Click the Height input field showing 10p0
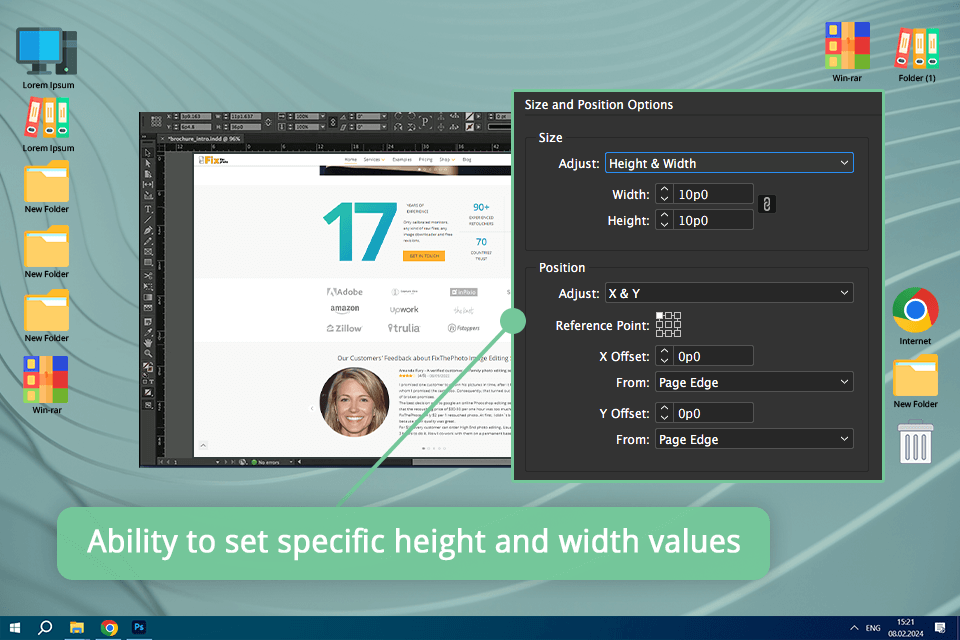Viewport: 960px width, 640px height. click(x=713, y=220)
